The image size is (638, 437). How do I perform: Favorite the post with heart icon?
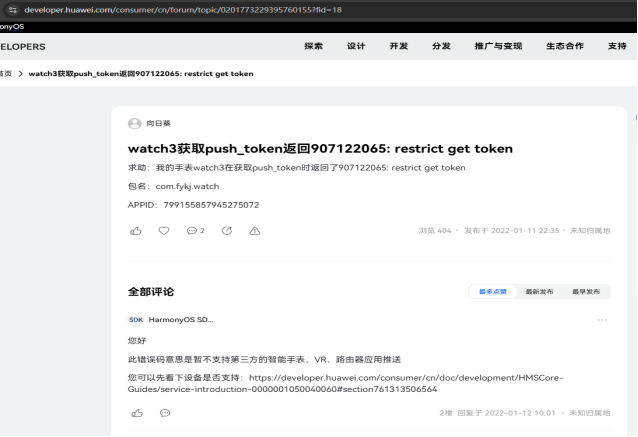point(164,231)
